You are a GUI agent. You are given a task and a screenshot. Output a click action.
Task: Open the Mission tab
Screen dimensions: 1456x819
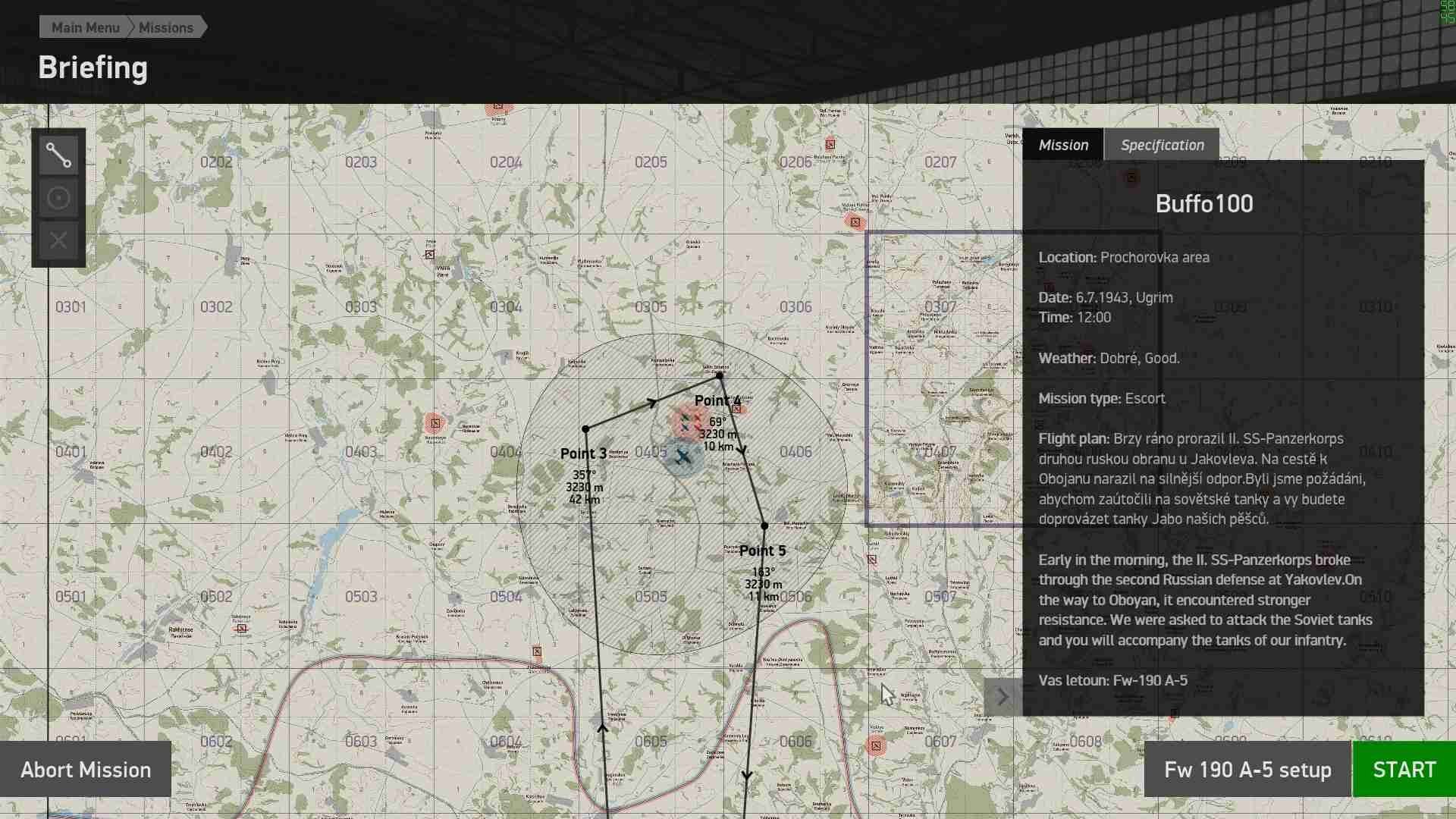1063,145
